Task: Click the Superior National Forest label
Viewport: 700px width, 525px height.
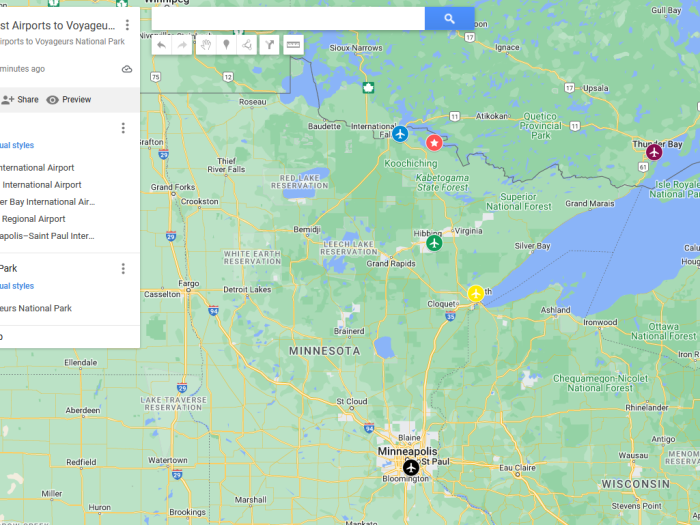Action: tap(519, 202)
